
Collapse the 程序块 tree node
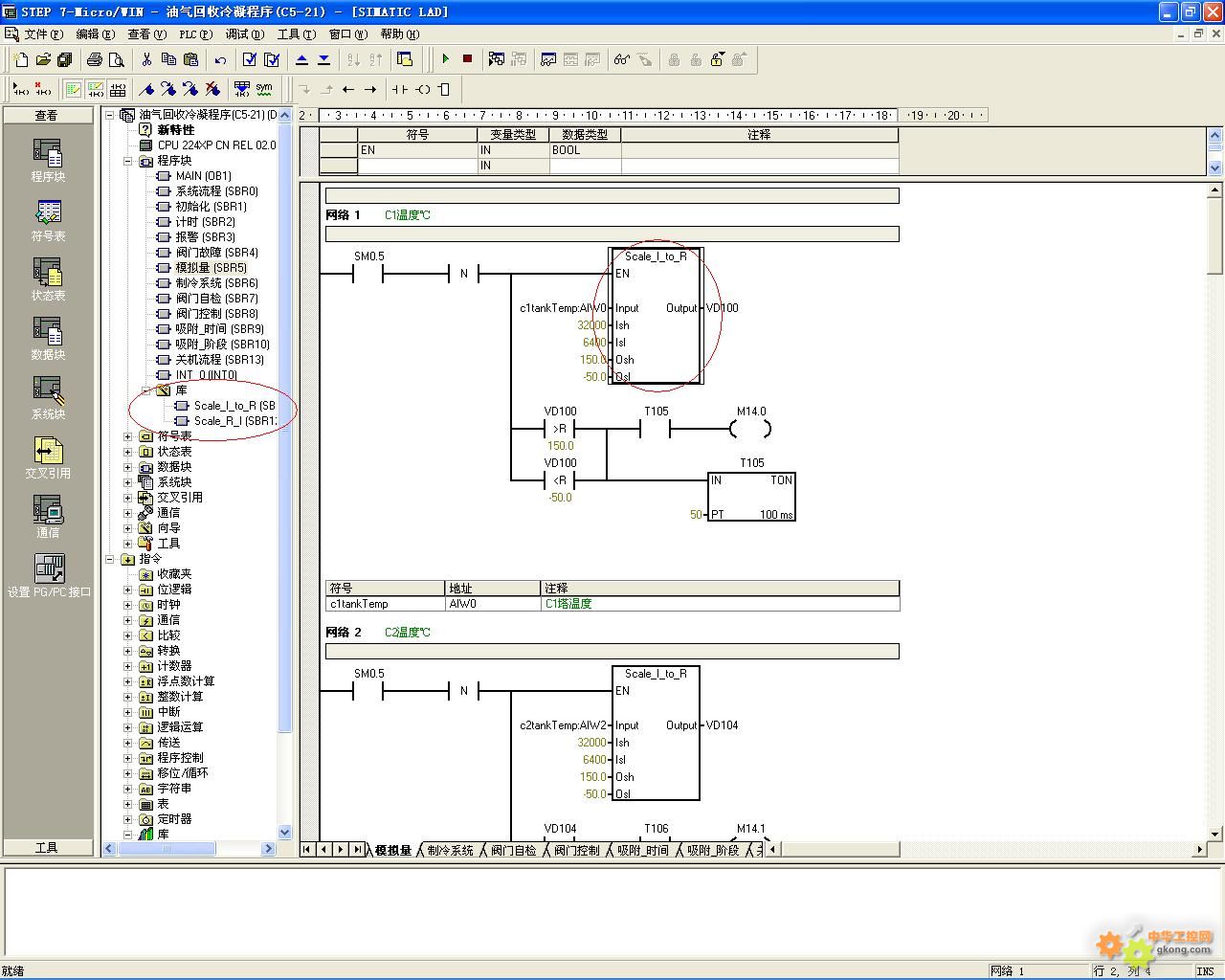click(x=128, y=161)
